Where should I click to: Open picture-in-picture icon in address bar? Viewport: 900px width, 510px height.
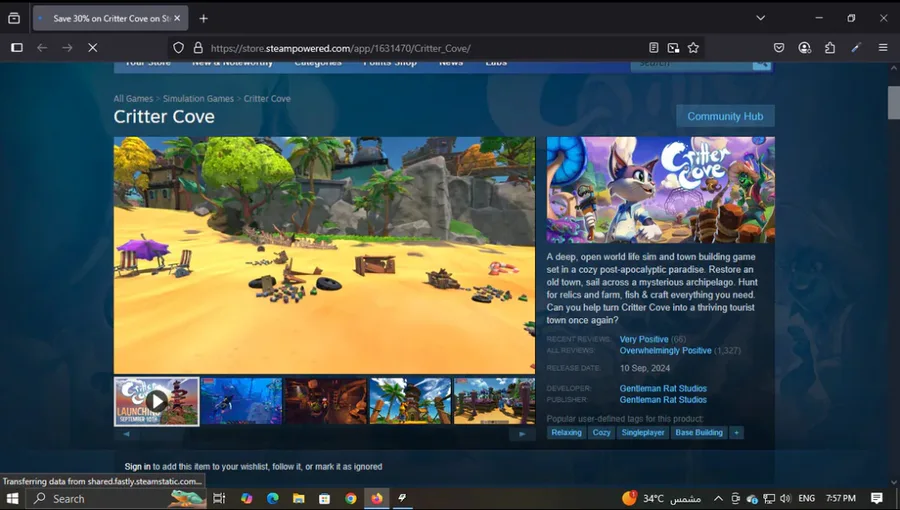(673, 48)
